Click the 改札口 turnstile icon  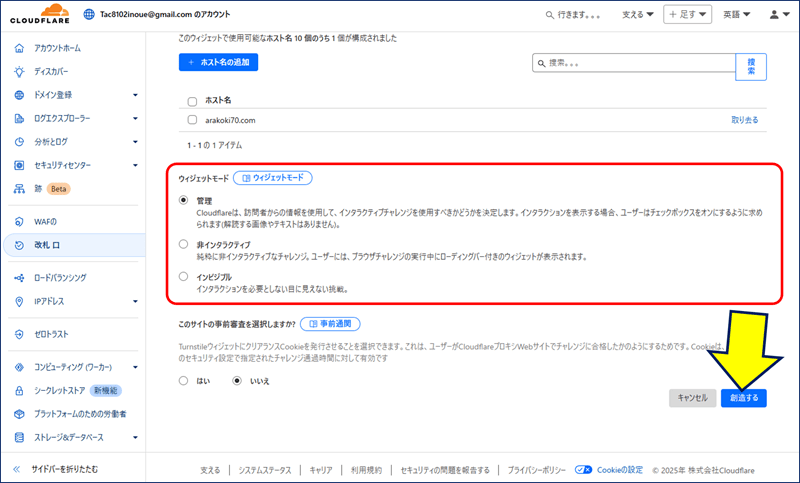pos(19,245)
